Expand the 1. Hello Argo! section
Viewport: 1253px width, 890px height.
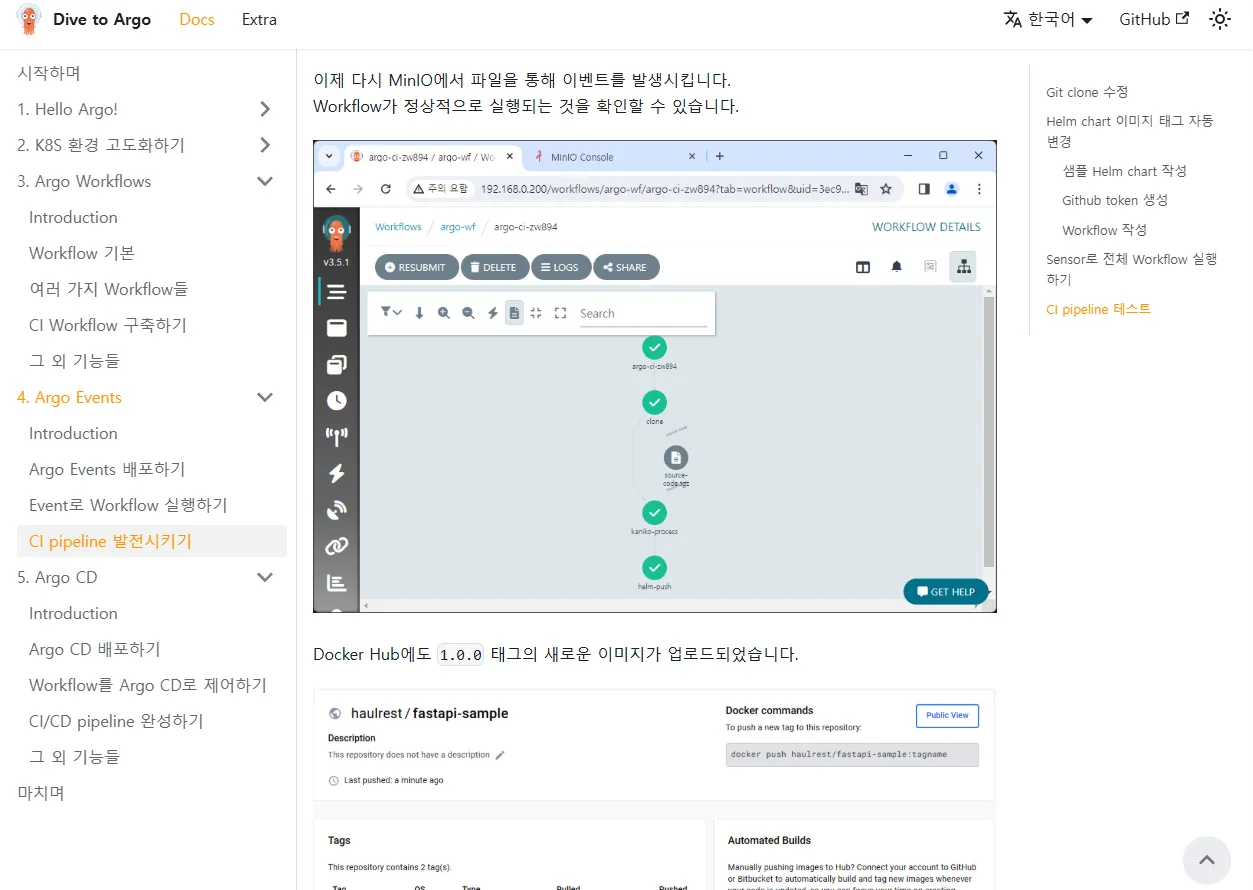(x=265, y=109)
